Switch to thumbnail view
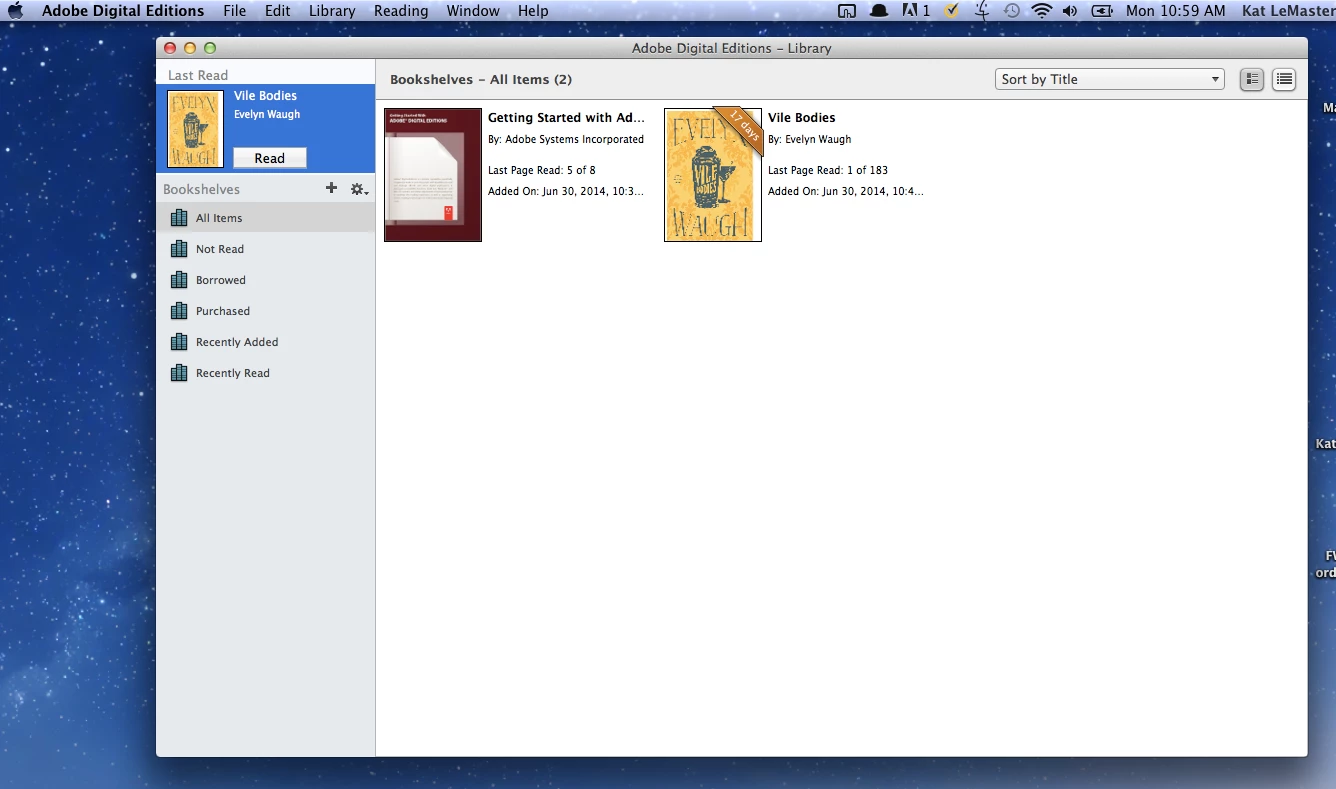Screen dimensions: 1336x789 pyautogui.click(x=1252, y=79)
